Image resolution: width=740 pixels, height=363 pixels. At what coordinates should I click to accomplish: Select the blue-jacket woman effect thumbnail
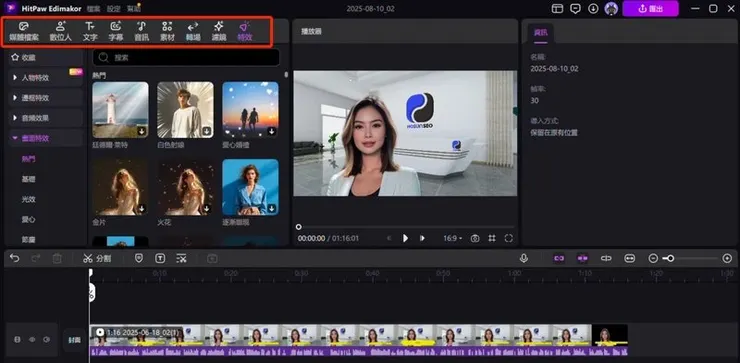[x=250, y=187]
